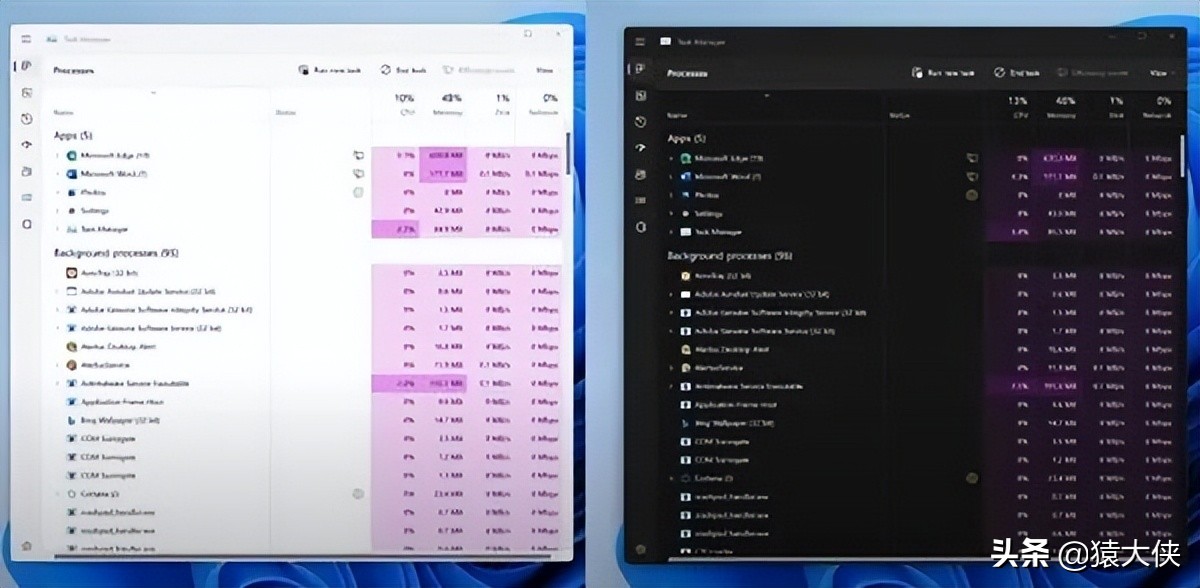Expand the Adobe Acrobat Update Service row in the light window
The height and width of the screenshot is (588, 1200).
pyautogui.click(x=57, y=291)
